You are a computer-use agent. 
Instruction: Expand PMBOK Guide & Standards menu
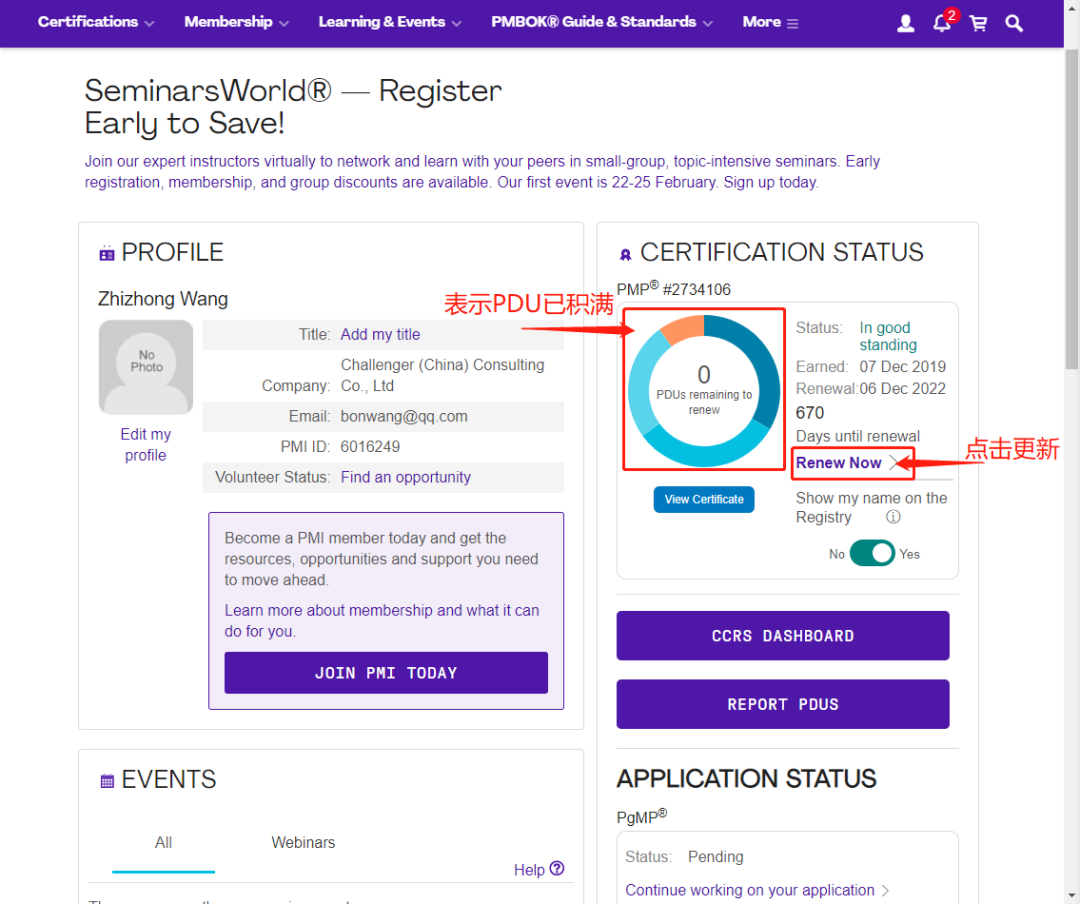602,22
